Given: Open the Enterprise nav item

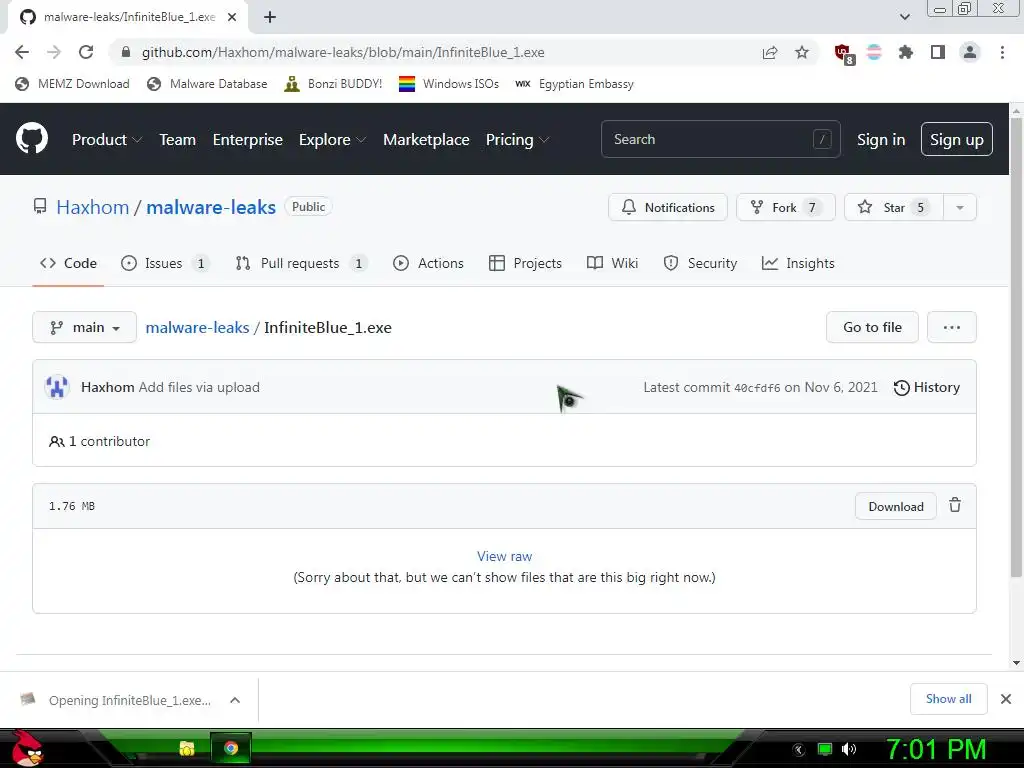Looking at the screenshot, I should click(x=248, y=139).
